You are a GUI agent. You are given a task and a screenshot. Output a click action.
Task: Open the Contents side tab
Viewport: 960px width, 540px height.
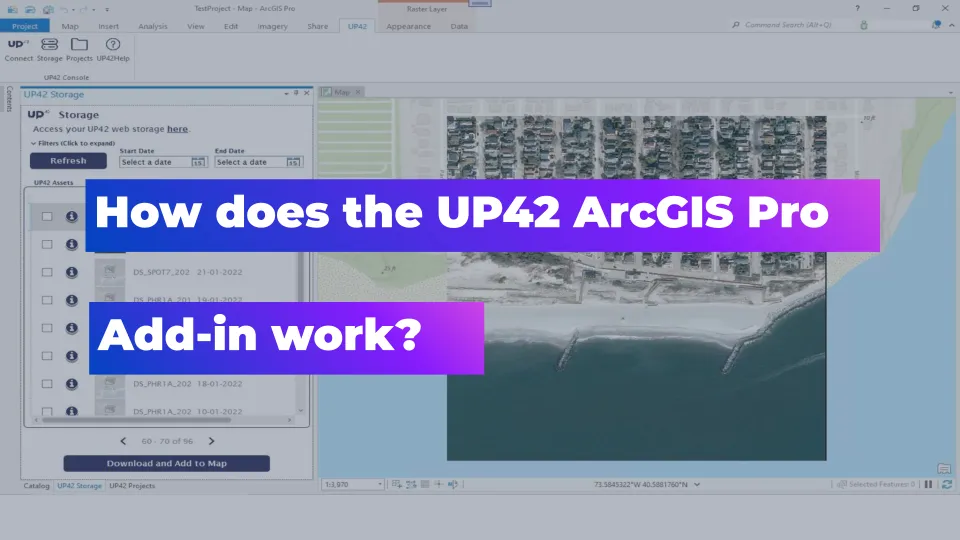(9, 99)
